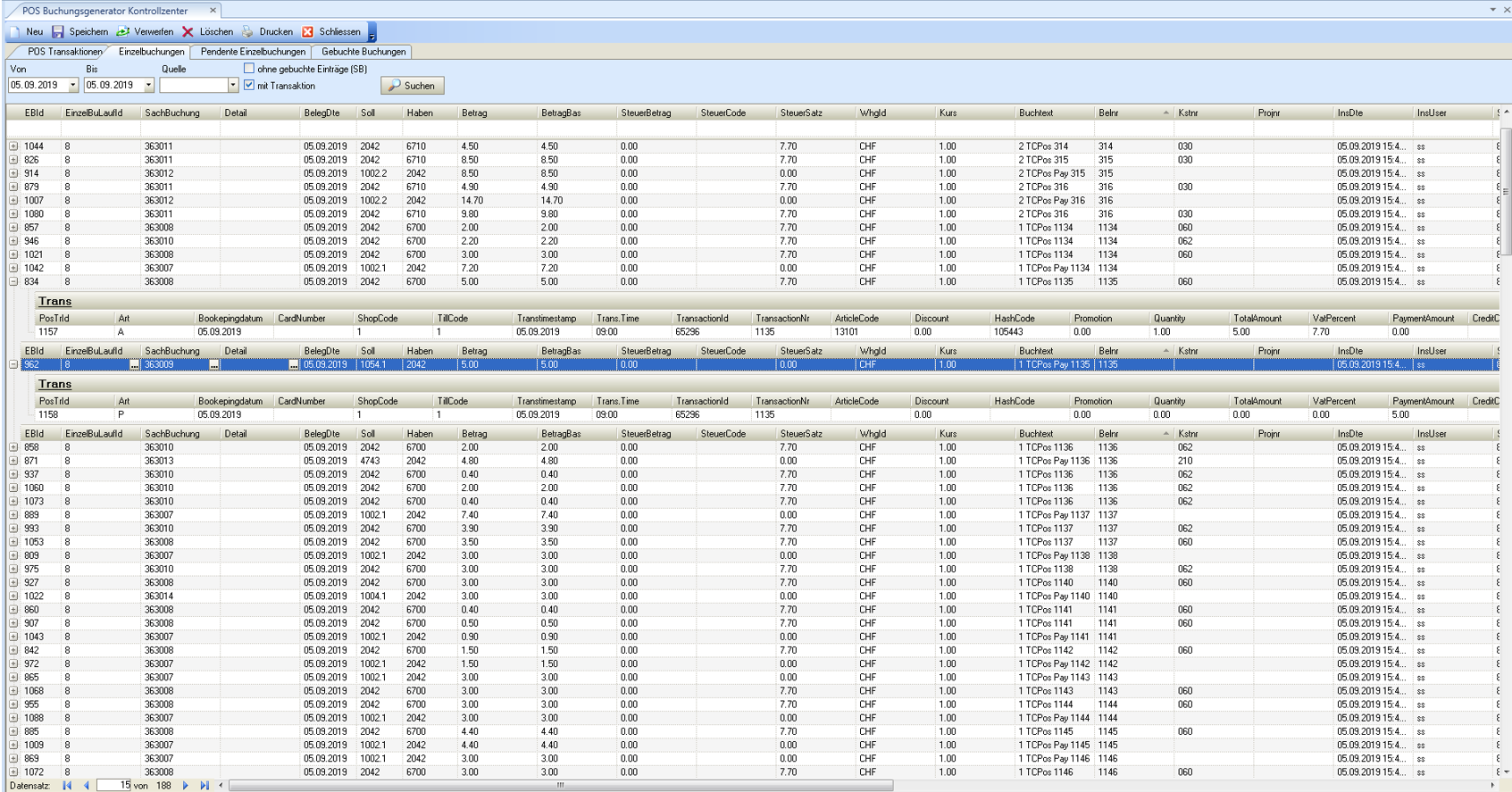The image size is (1512, 792).
Task: Open the Quelle combo box dropdown
Action: click(x=232, y=86)
